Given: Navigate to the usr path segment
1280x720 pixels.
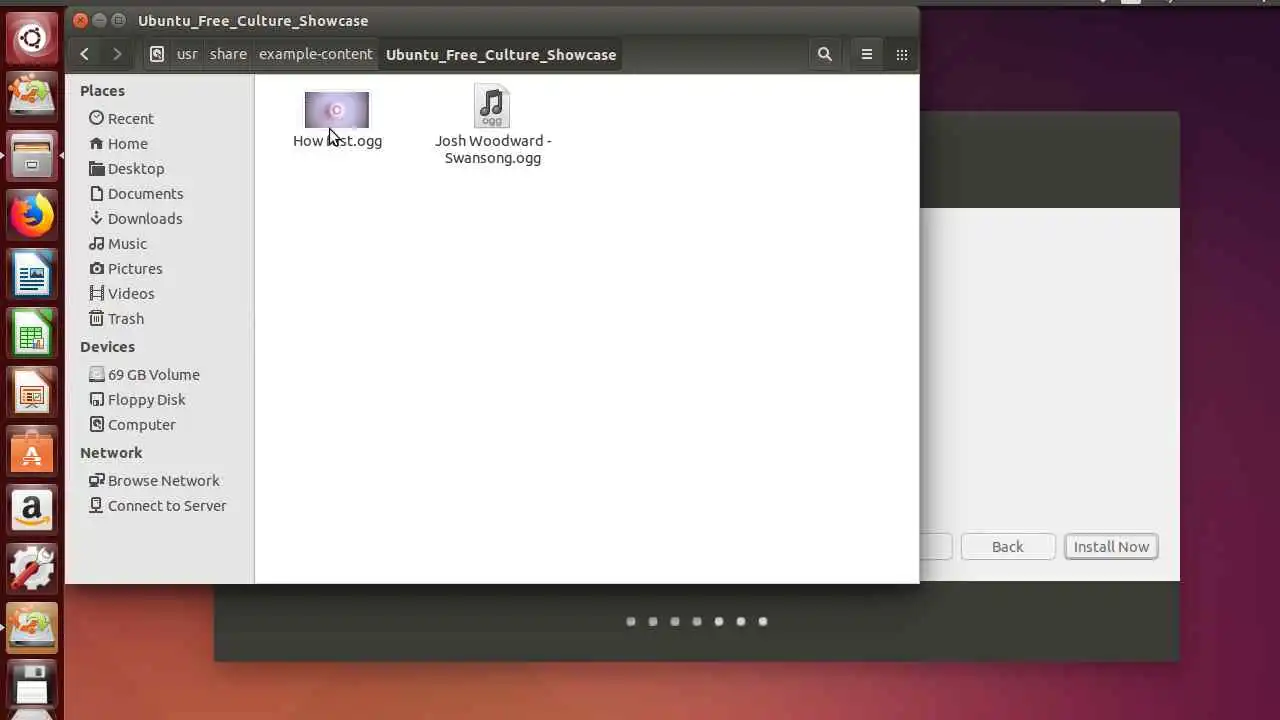Looking at the screenshot, I should click(187, 54).
